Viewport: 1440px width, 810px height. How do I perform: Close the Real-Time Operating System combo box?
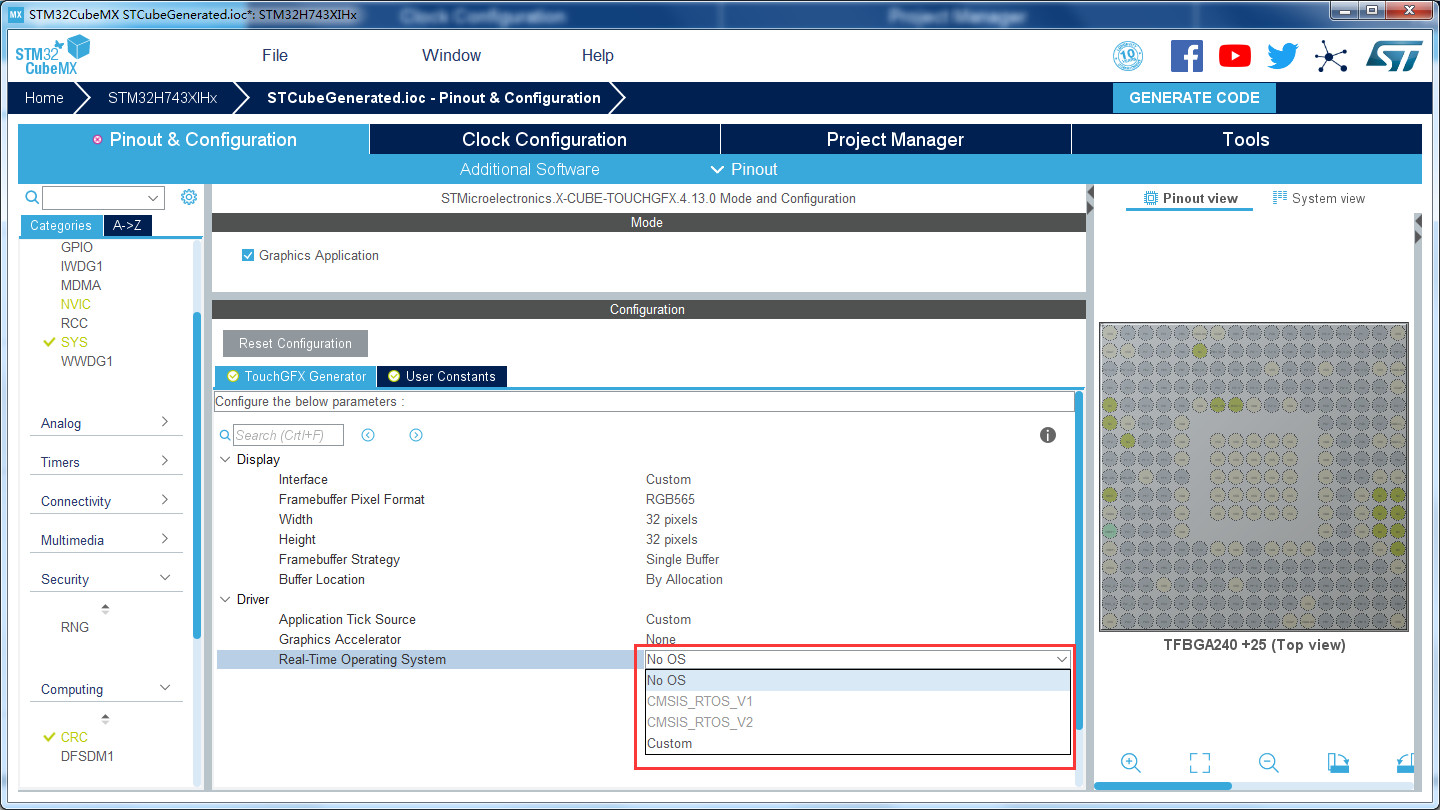point(1061,659)
